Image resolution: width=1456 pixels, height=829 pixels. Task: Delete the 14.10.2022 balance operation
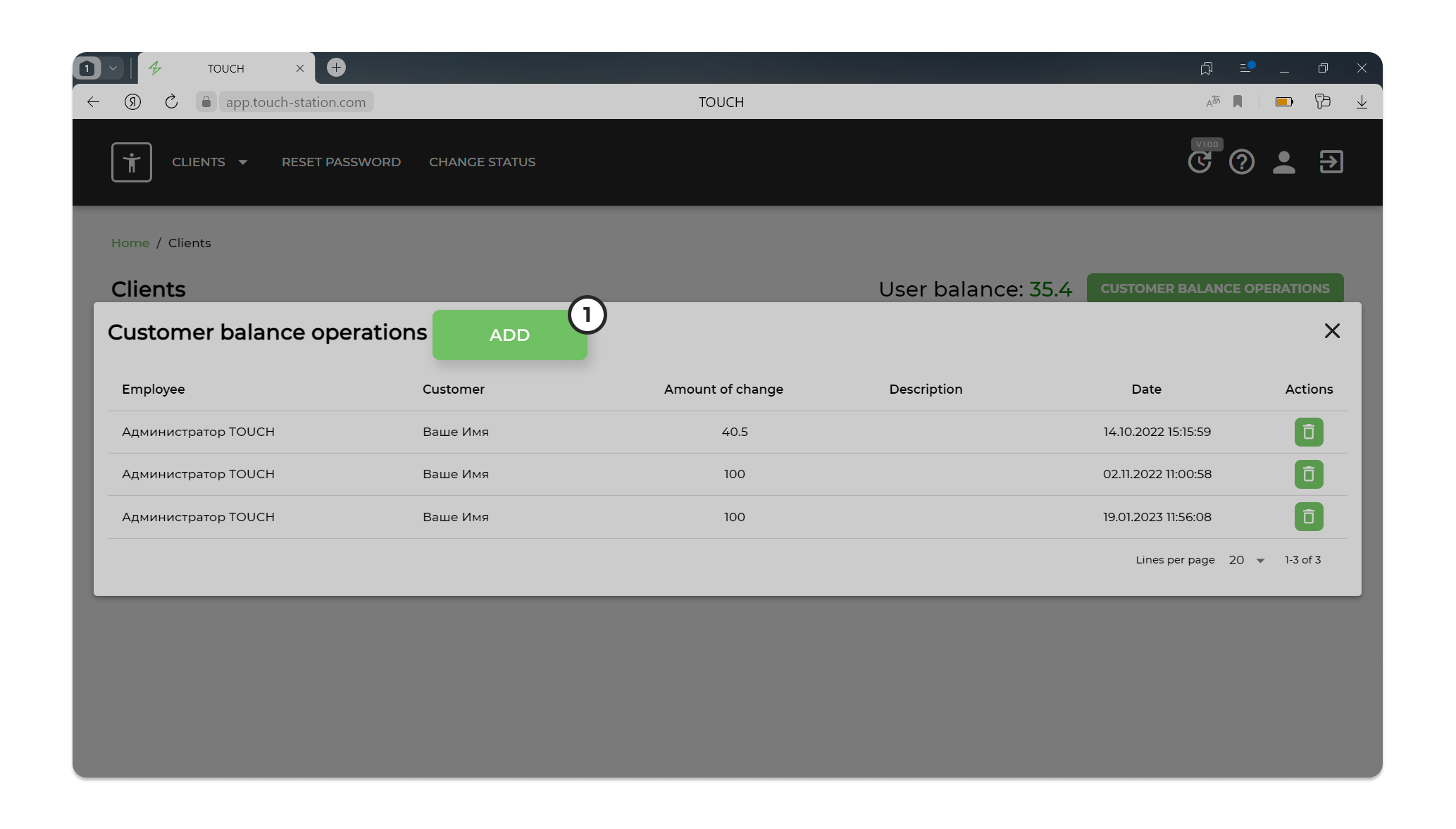1309,432
